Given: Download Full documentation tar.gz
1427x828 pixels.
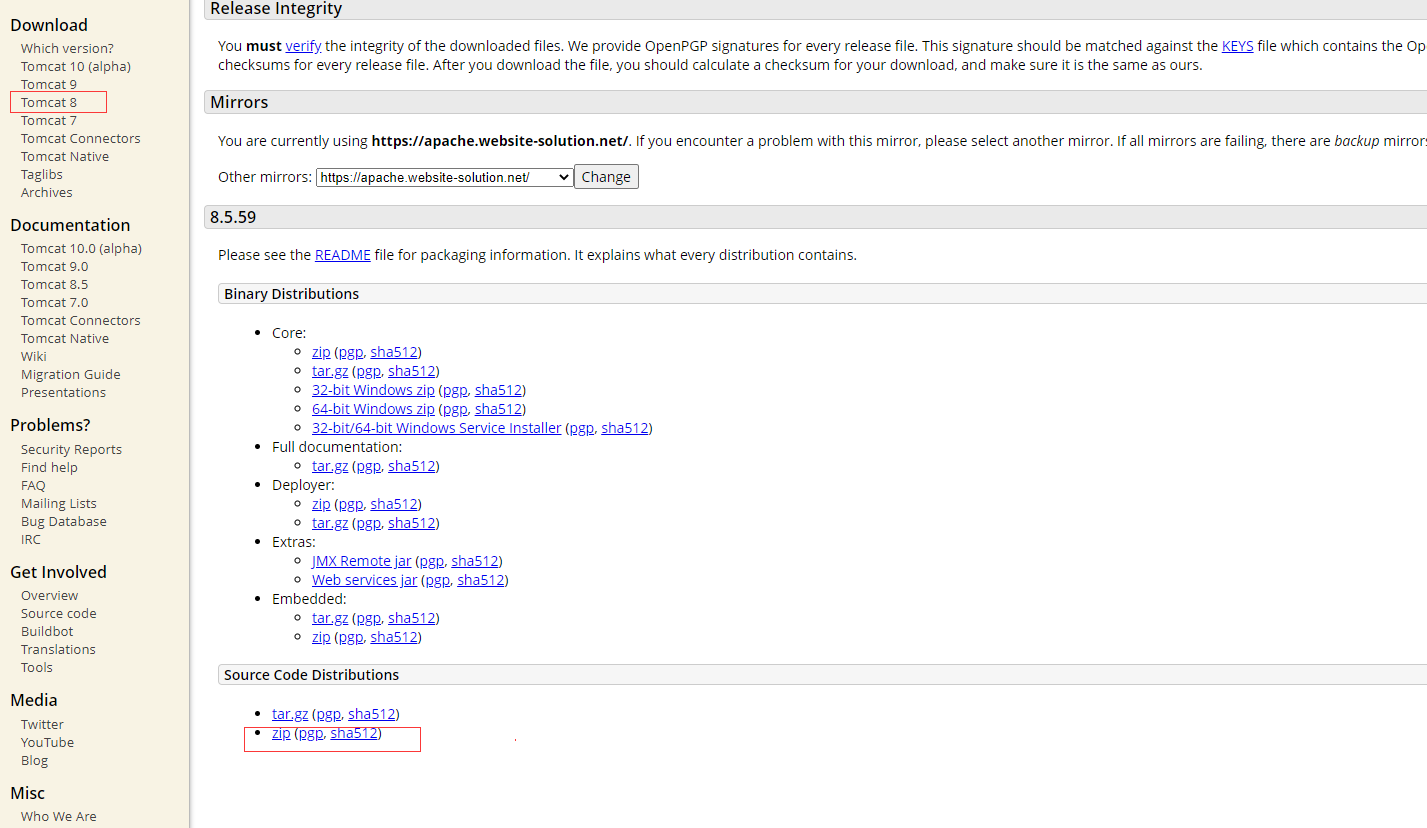Looking at the screenshot, I should [x=330, y=466].
